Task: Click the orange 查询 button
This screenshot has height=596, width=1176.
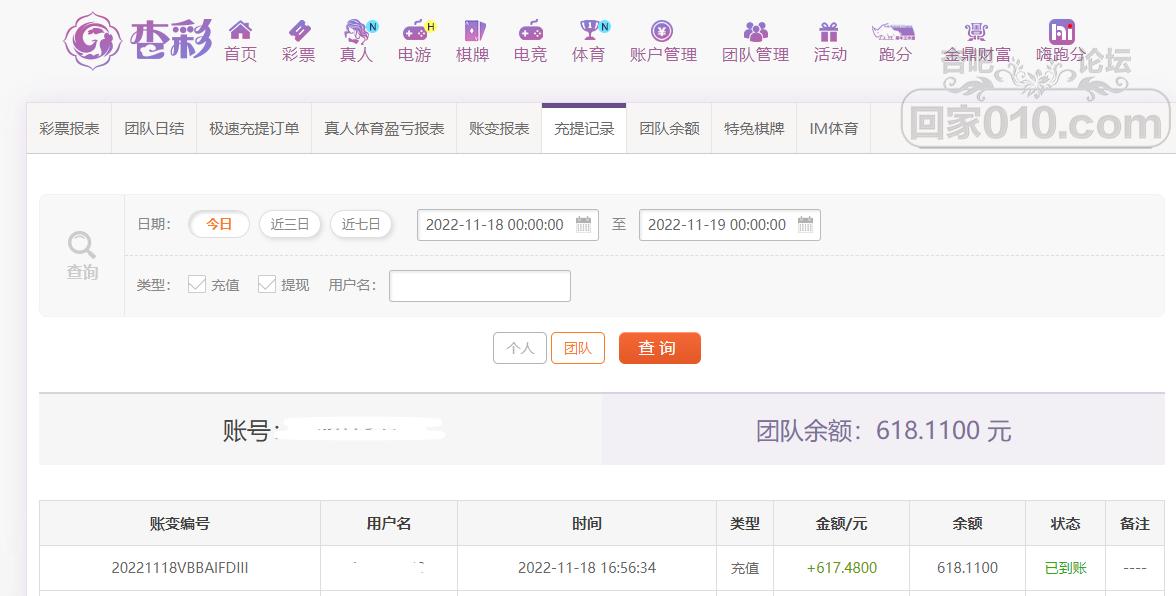Action: [x=659, y=348]
